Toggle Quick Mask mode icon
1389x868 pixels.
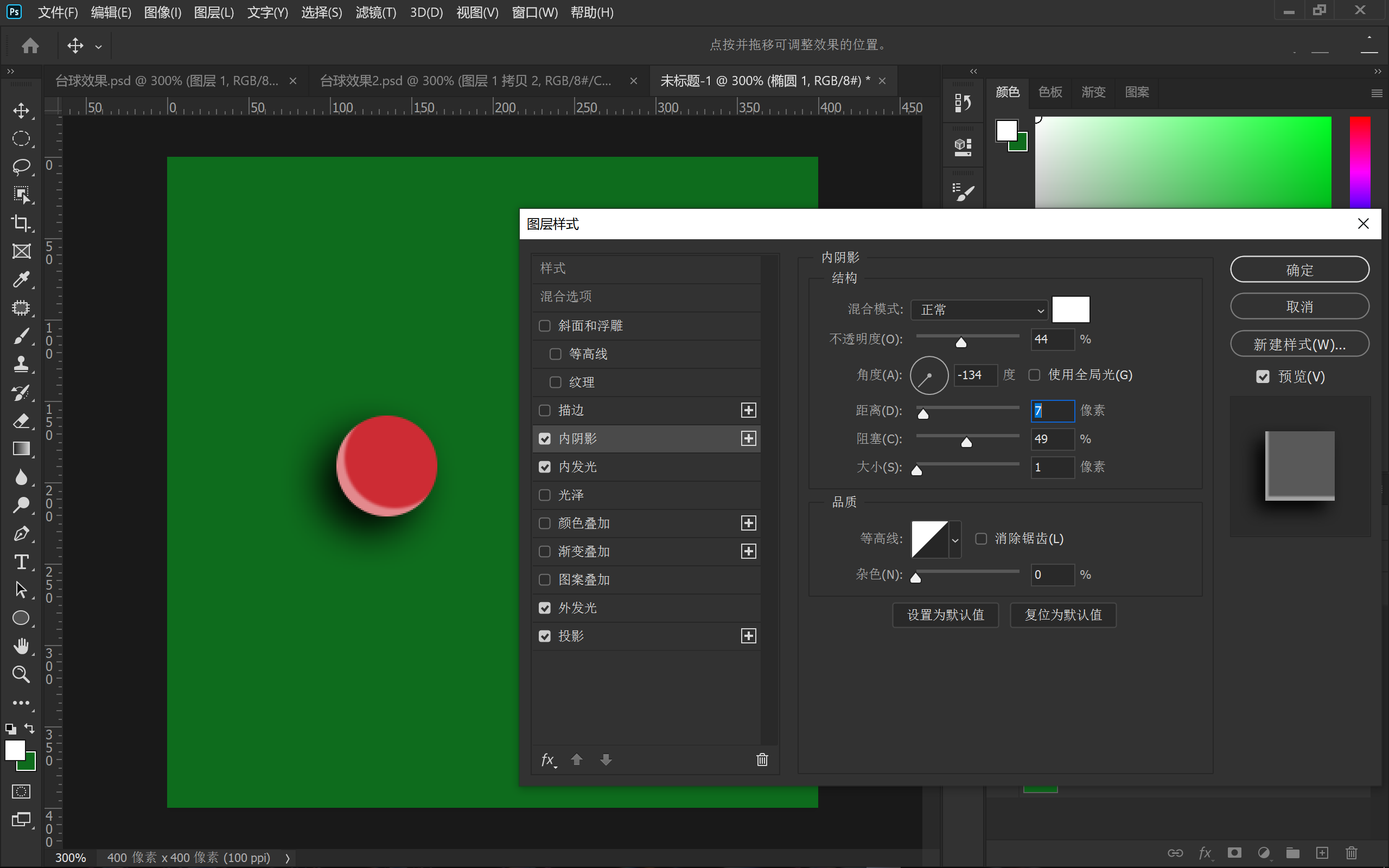point(21,792)
